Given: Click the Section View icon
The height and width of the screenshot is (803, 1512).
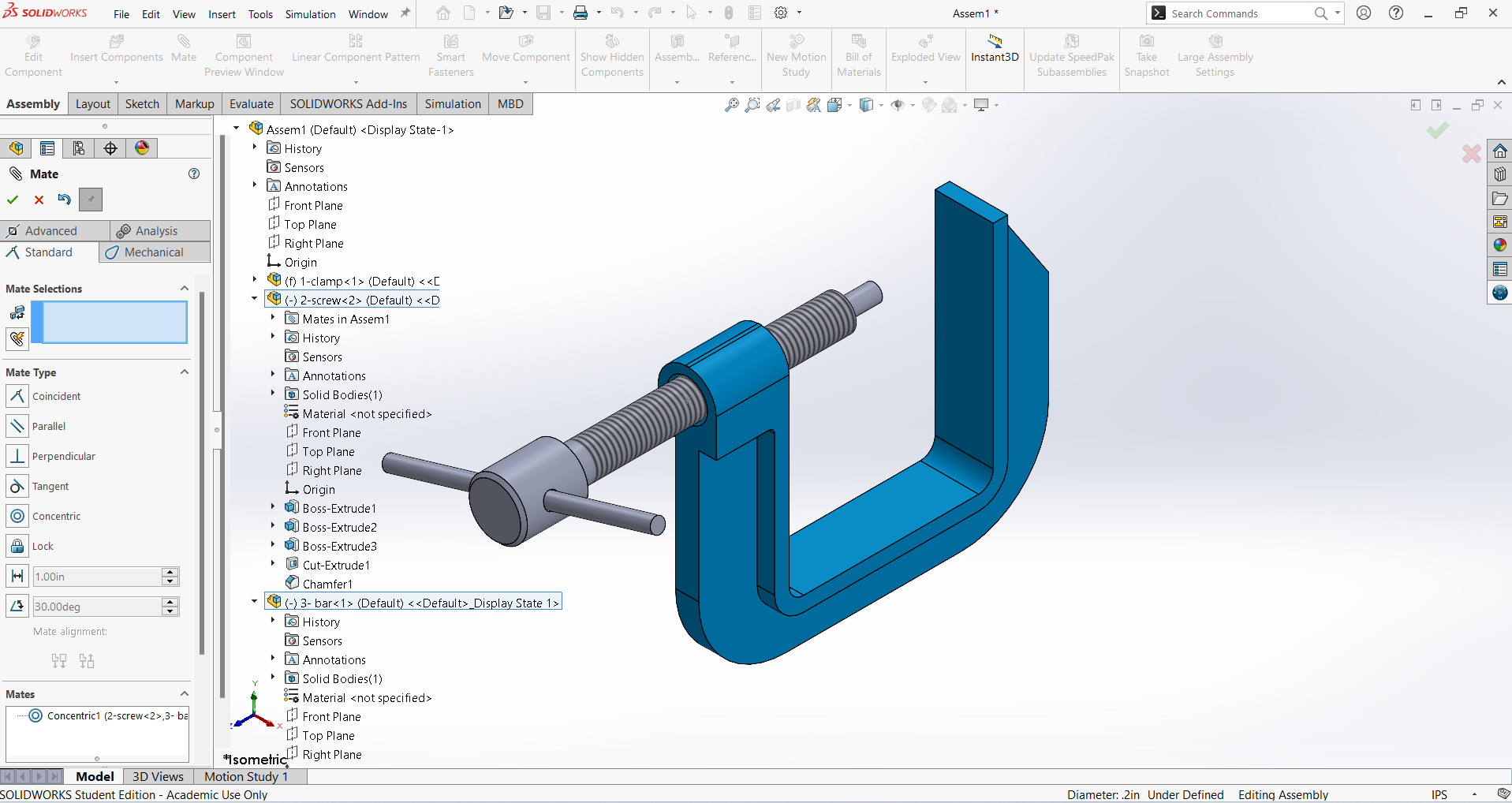Looking at the screenshot, I should [793, 105].
